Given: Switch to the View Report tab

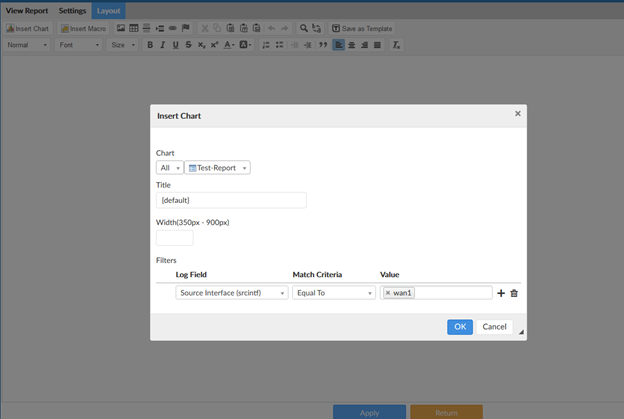Looking at the screenshot, I should click(x=27, y=11).
